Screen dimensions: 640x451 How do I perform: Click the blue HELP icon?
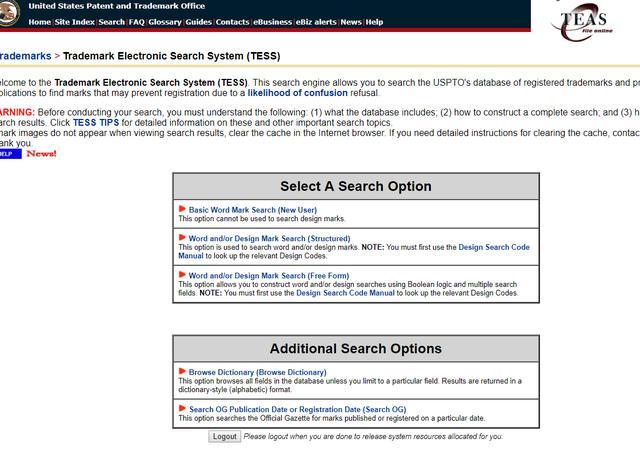[x=7, y=154]
